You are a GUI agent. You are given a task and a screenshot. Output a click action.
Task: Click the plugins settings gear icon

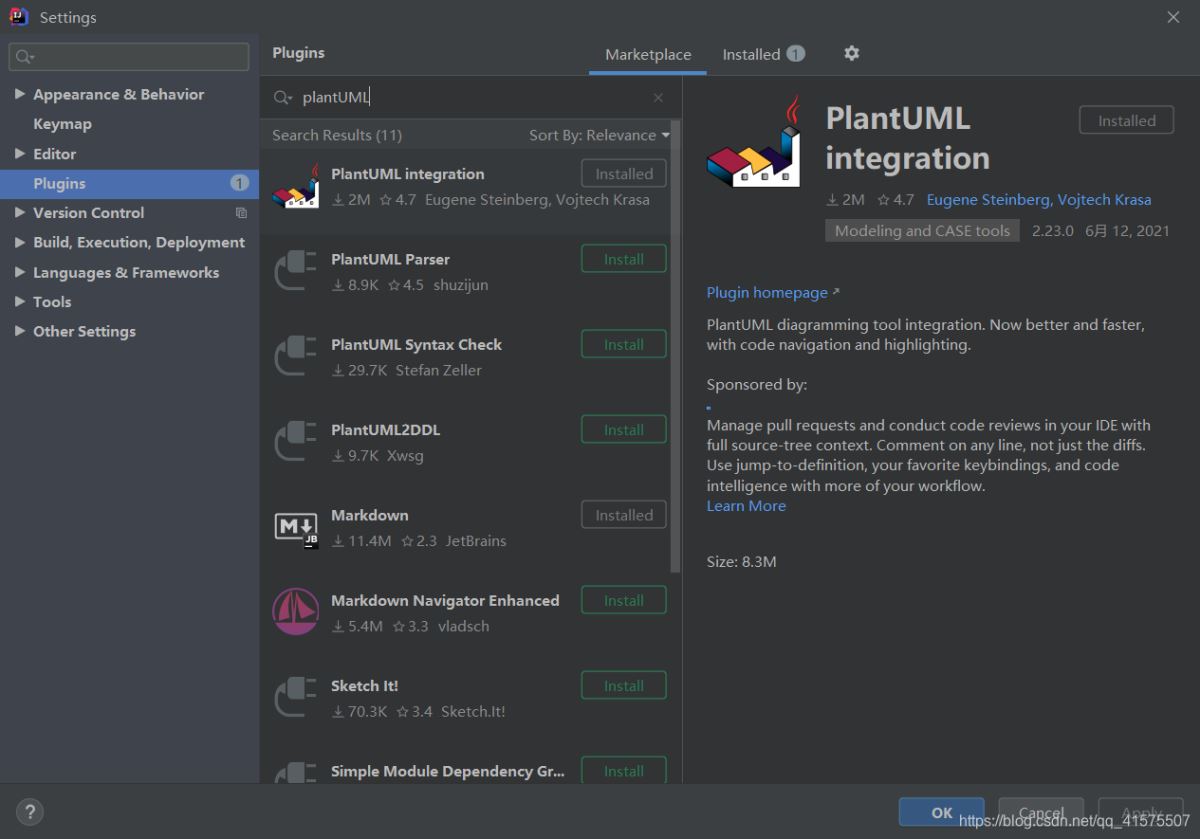click(x=851, y=54)
